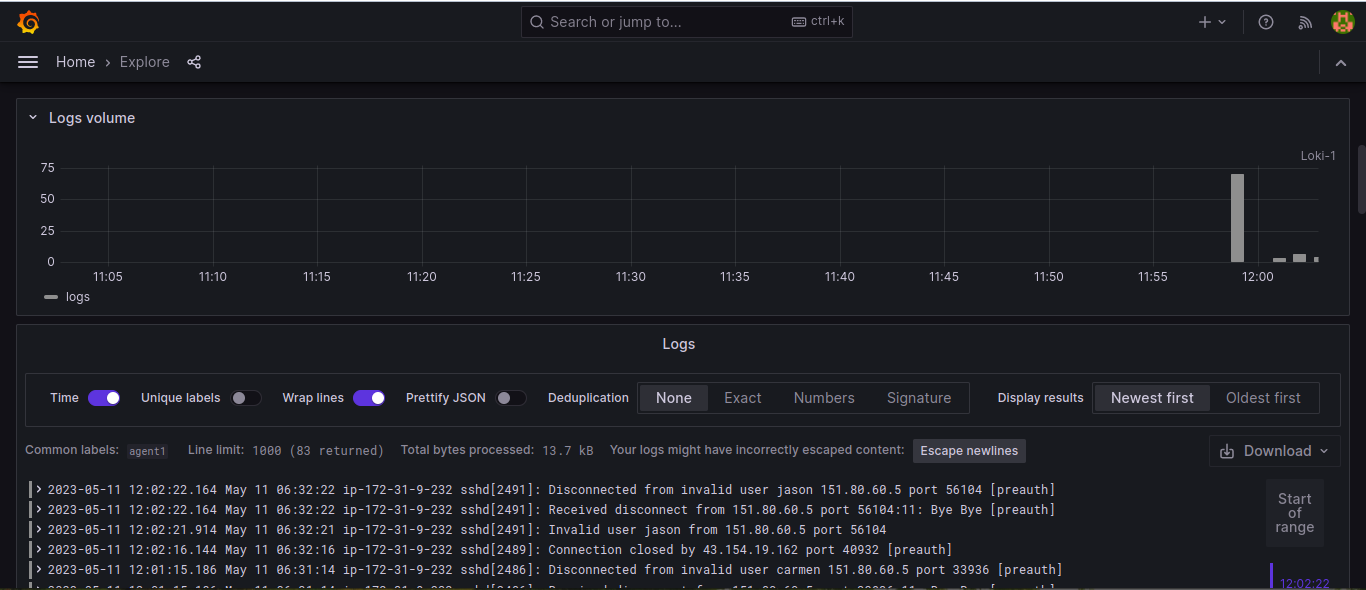Select Exact deduplication option

point(743,398)
